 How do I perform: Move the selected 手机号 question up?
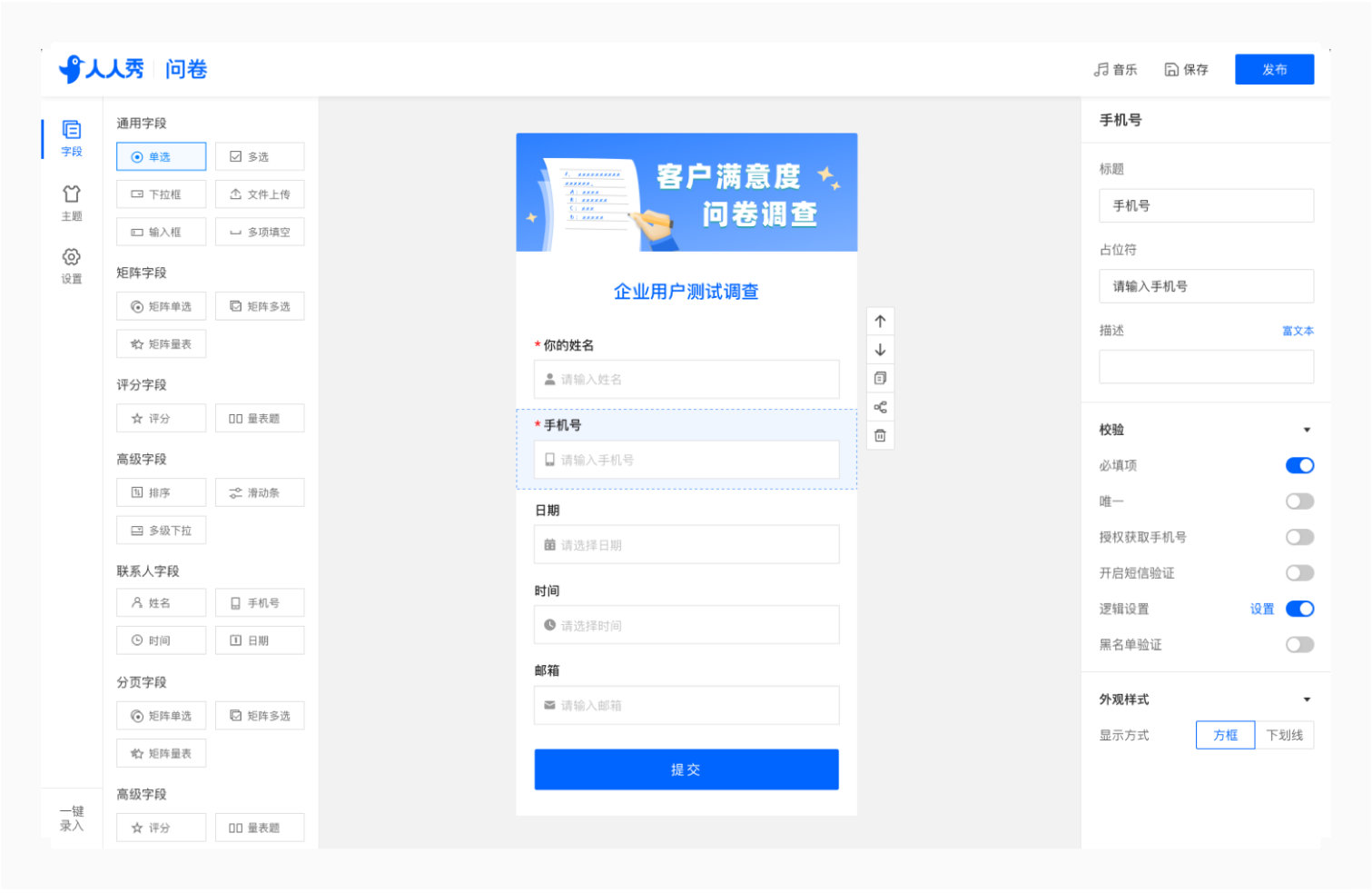pos(880,321)
